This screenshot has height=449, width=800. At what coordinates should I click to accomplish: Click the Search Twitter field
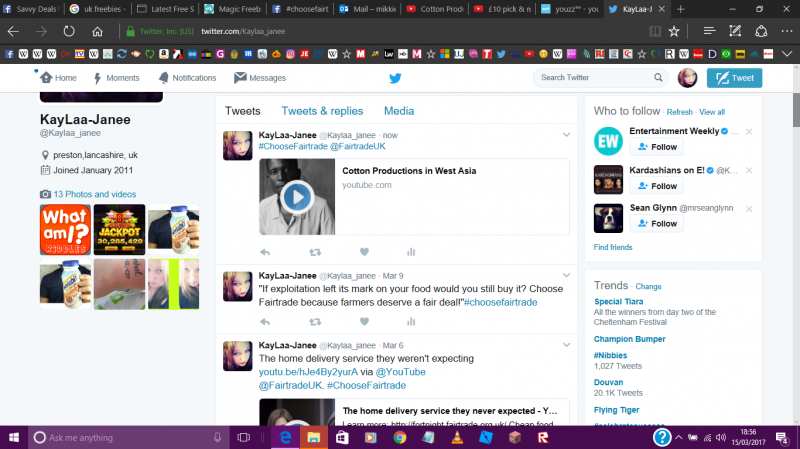click(601, 78)
